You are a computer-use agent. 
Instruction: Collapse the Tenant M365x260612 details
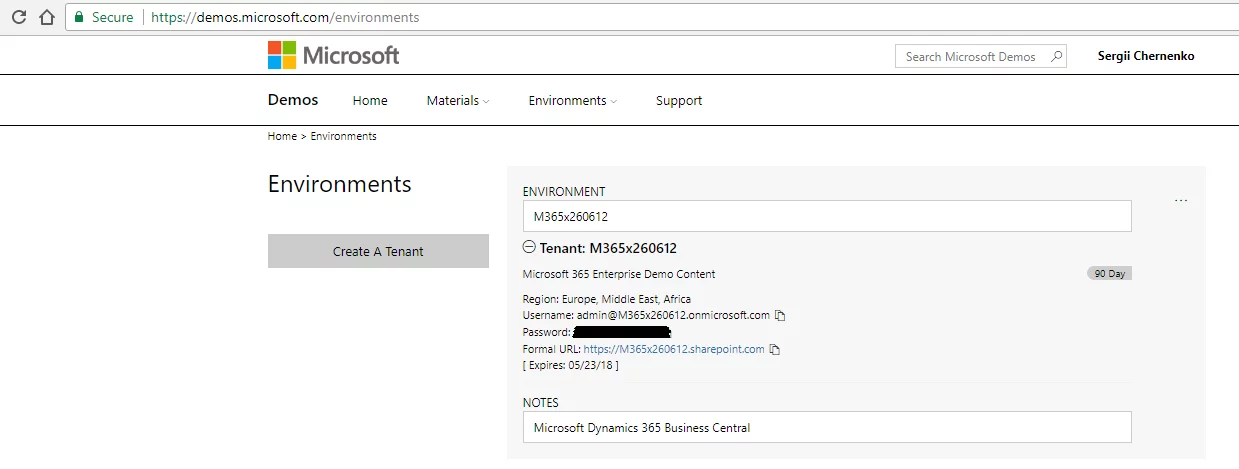[529, 247]
